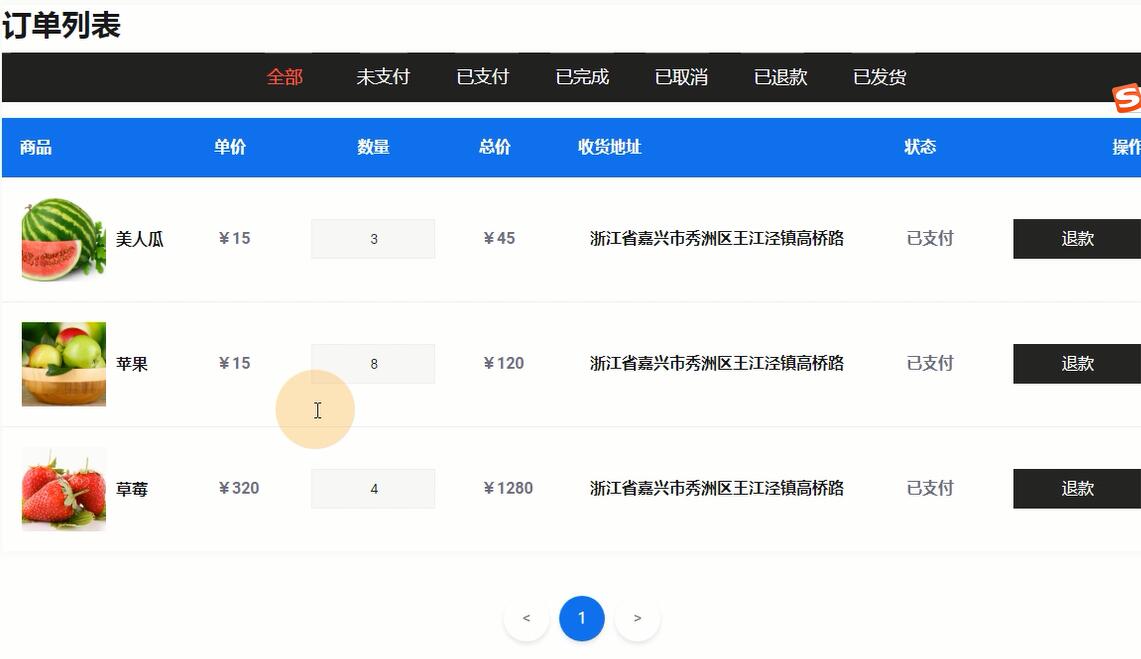
Task: Click the 商品 column header
Action: tap(36, 148)
